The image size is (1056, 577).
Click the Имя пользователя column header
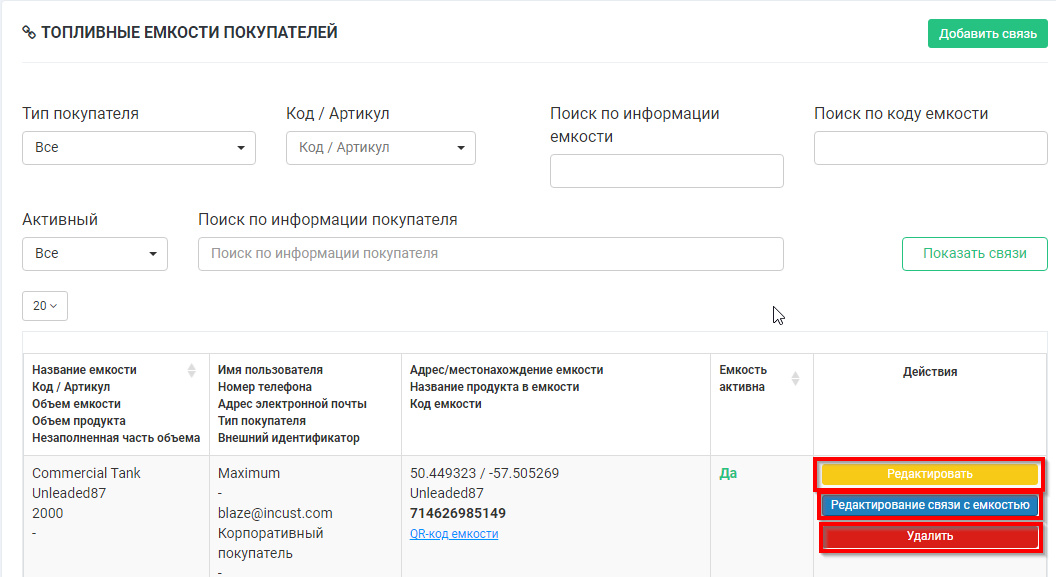click(x=270, y=370)
